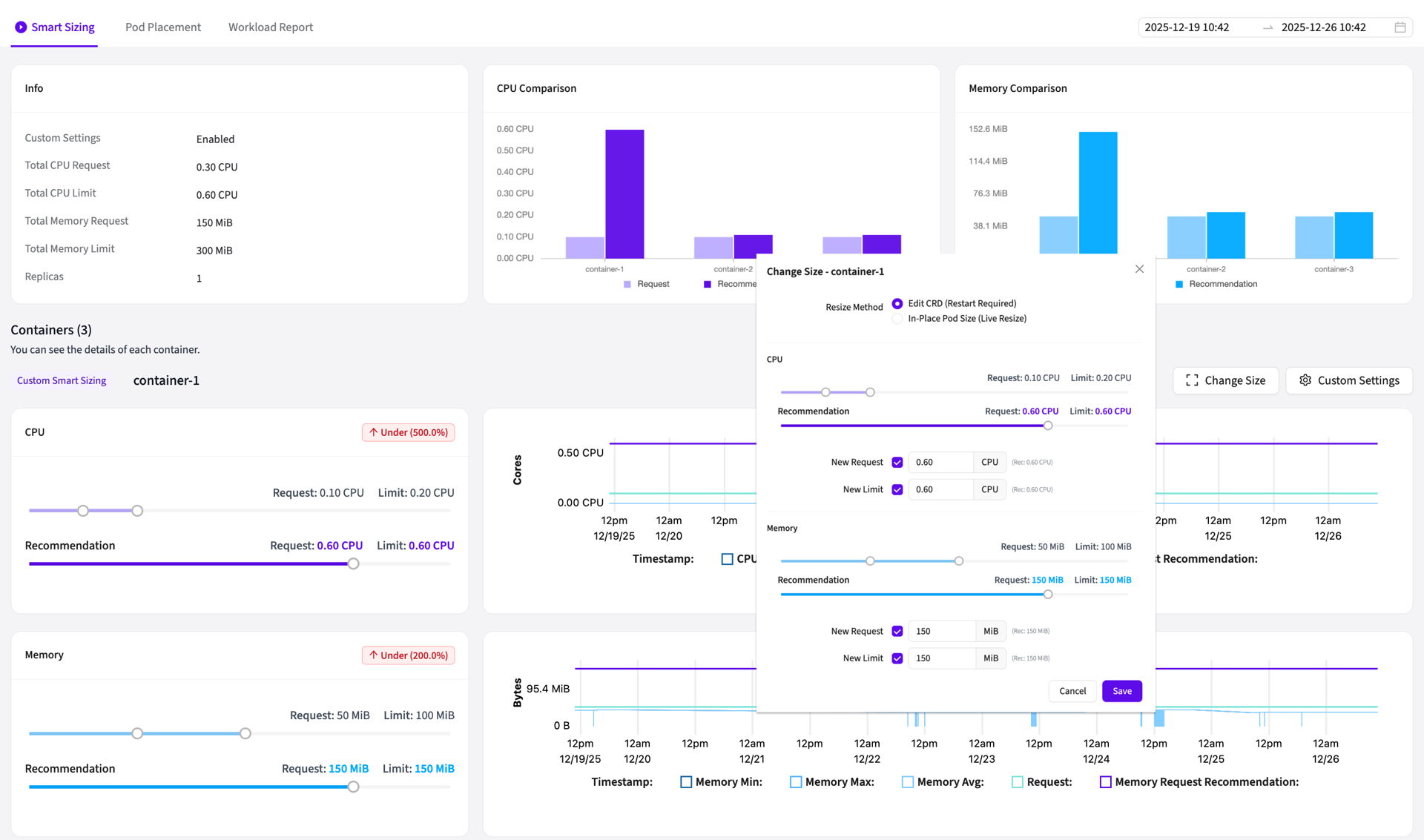
Task: Click the Custom Settings 'Enabled' value
Action: (x=215, y=139)
